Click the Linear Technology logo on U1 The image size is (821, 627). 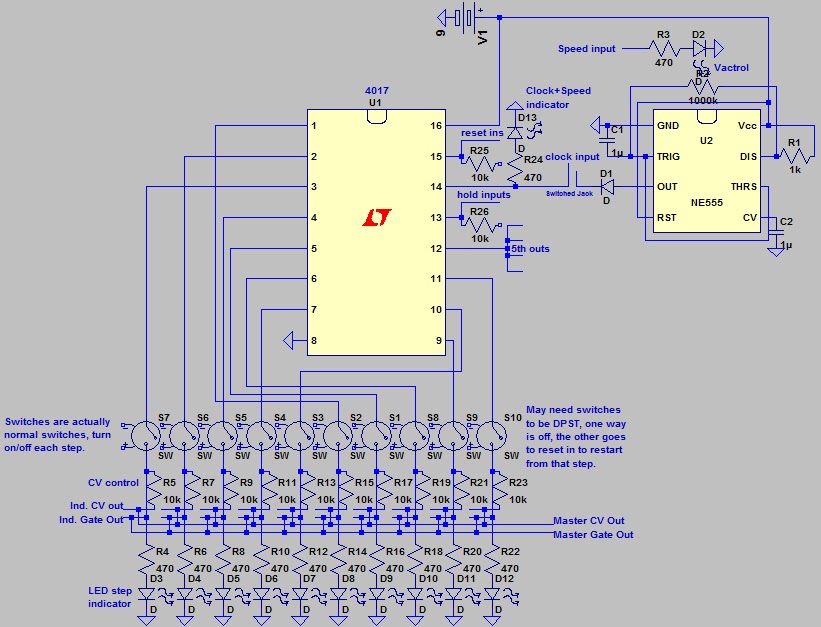[377, 217]
